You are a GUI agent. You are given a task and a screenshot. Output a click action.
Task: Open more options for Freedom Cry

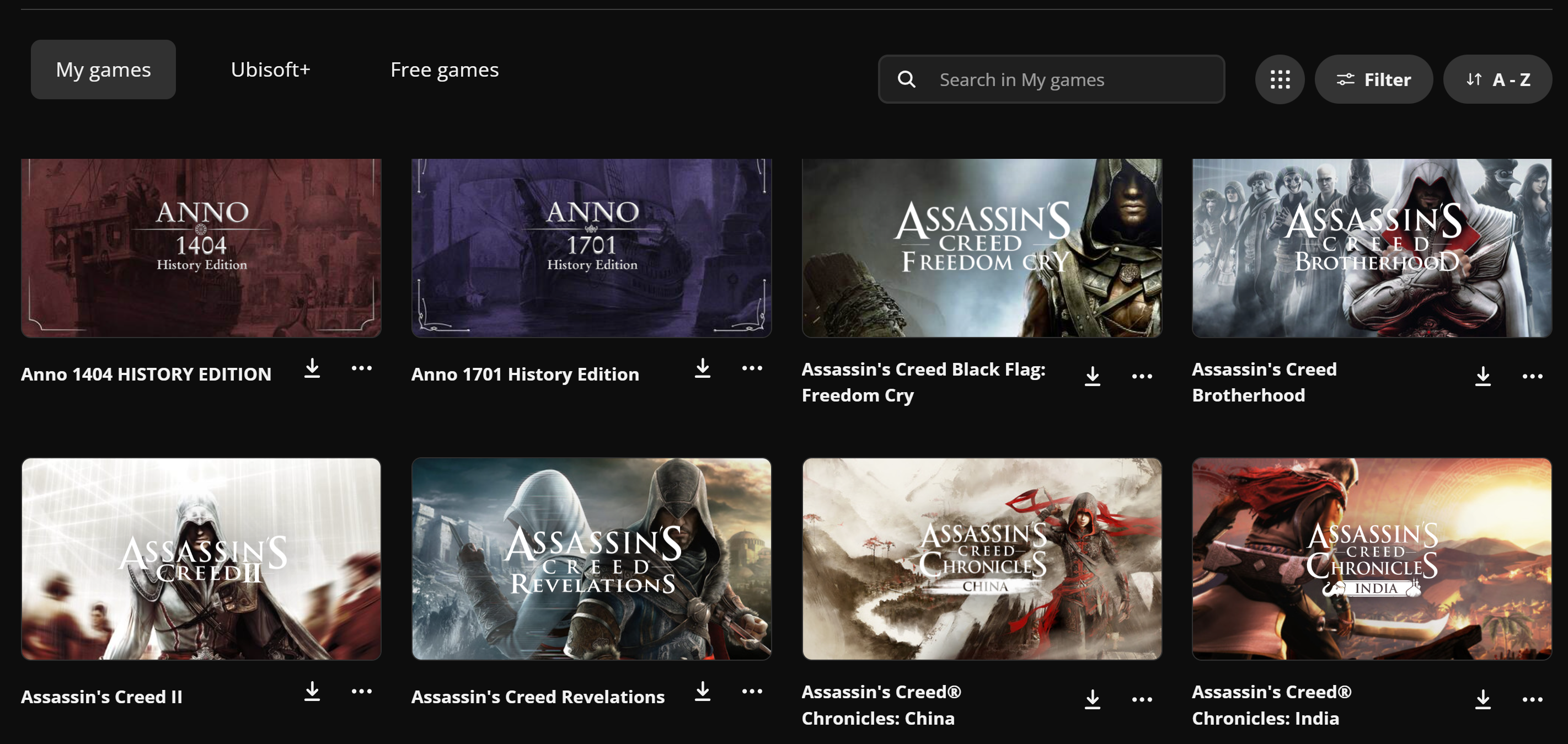(x=1142, y=376)
